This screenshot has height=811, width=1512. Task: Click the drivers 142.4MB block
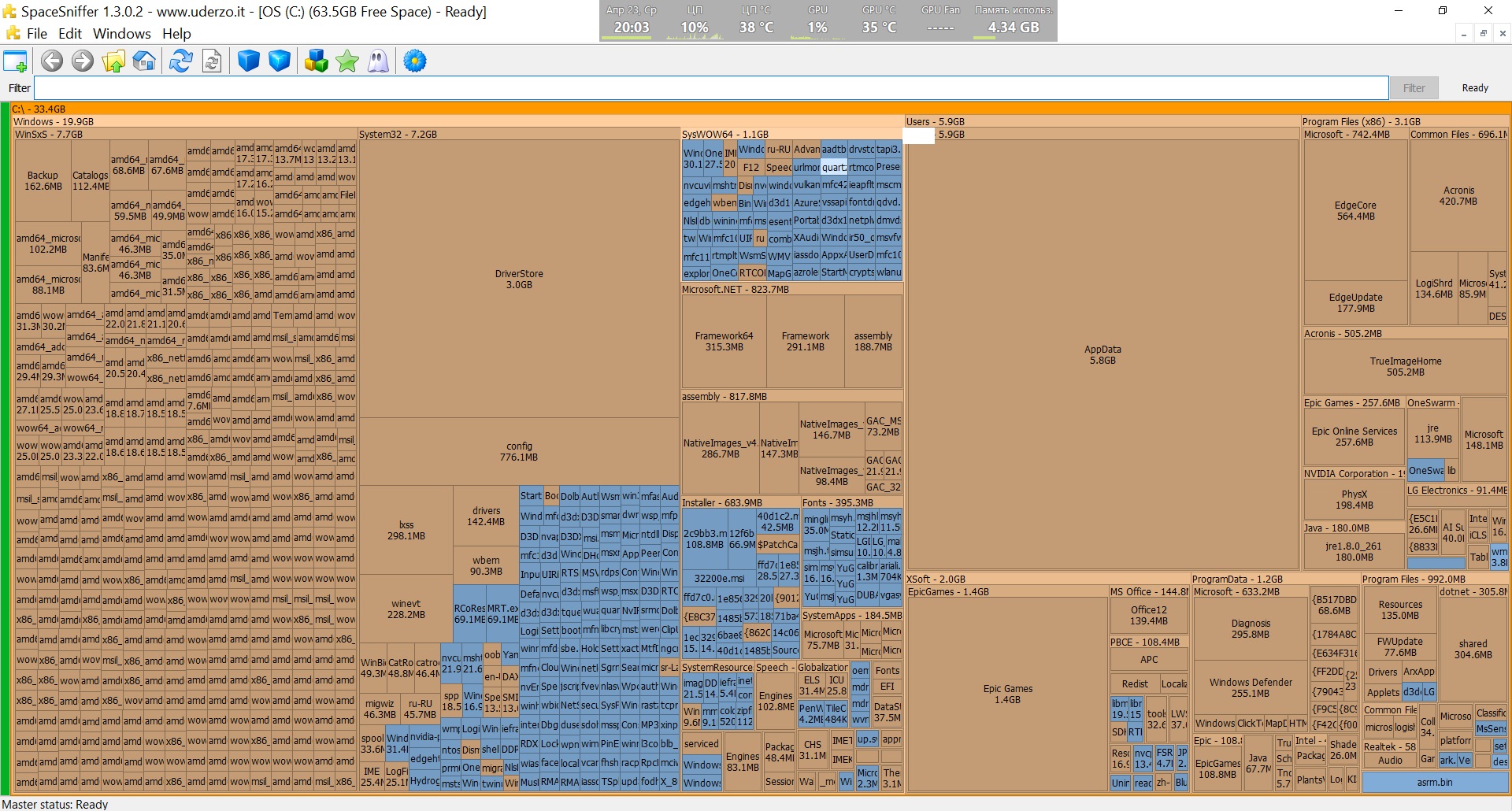(x=486, y=516)
